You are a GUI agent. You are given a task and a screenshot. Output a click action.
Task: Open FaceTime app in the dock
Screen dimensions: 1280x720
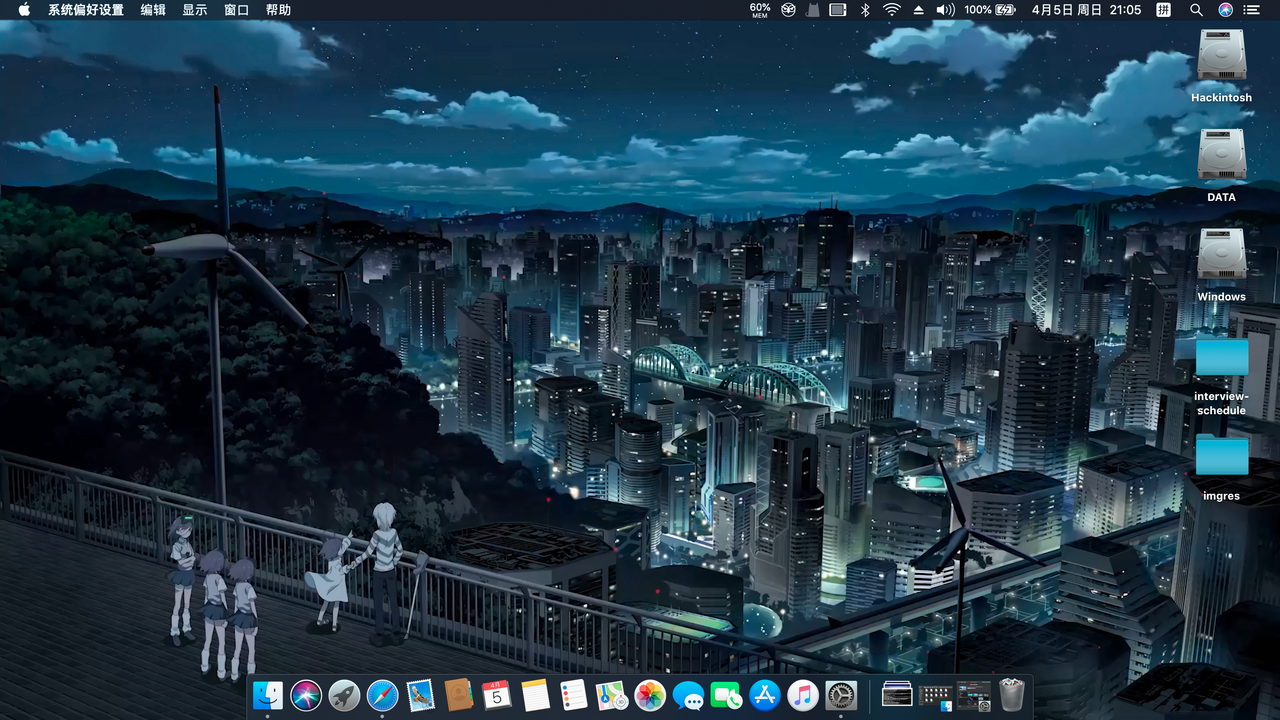727,695
